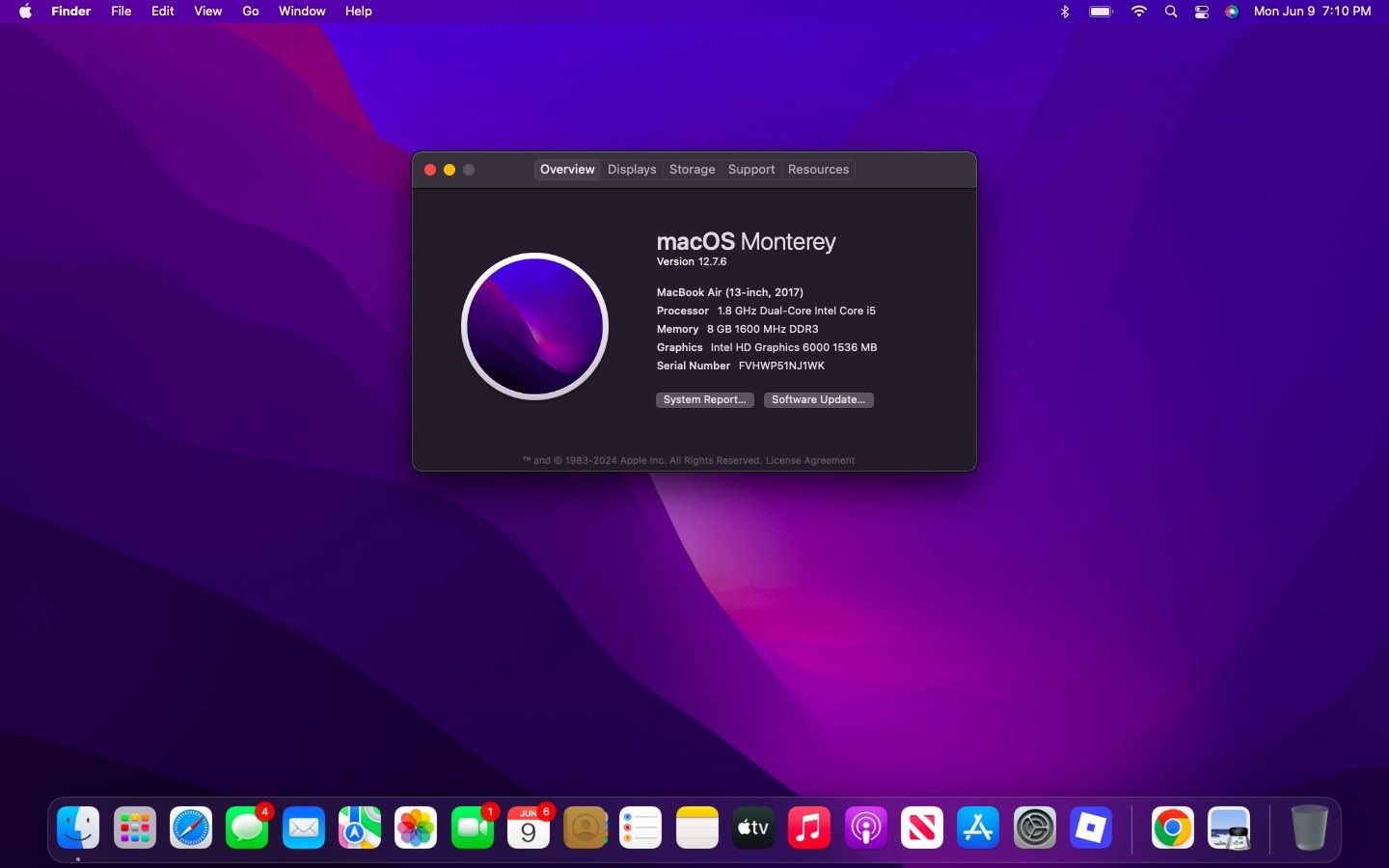Open the Window menu
The height and width of the screenshot is (868, 1389).
point(302,12)
